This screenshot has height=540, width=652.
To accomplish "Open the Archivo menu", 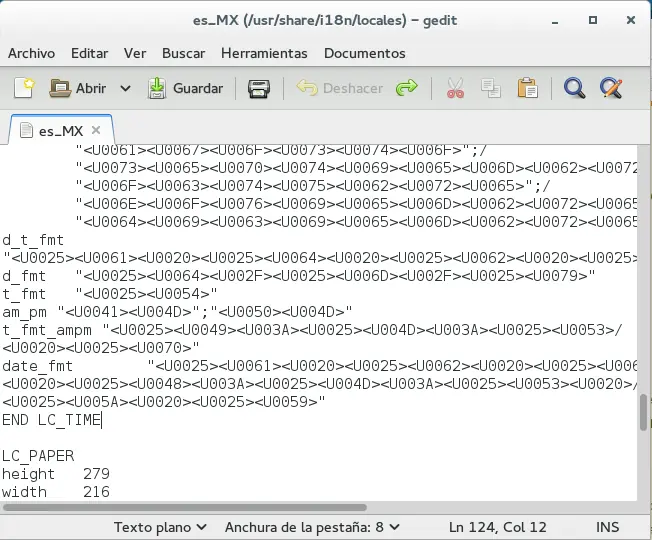I will (x=32, y=53).
